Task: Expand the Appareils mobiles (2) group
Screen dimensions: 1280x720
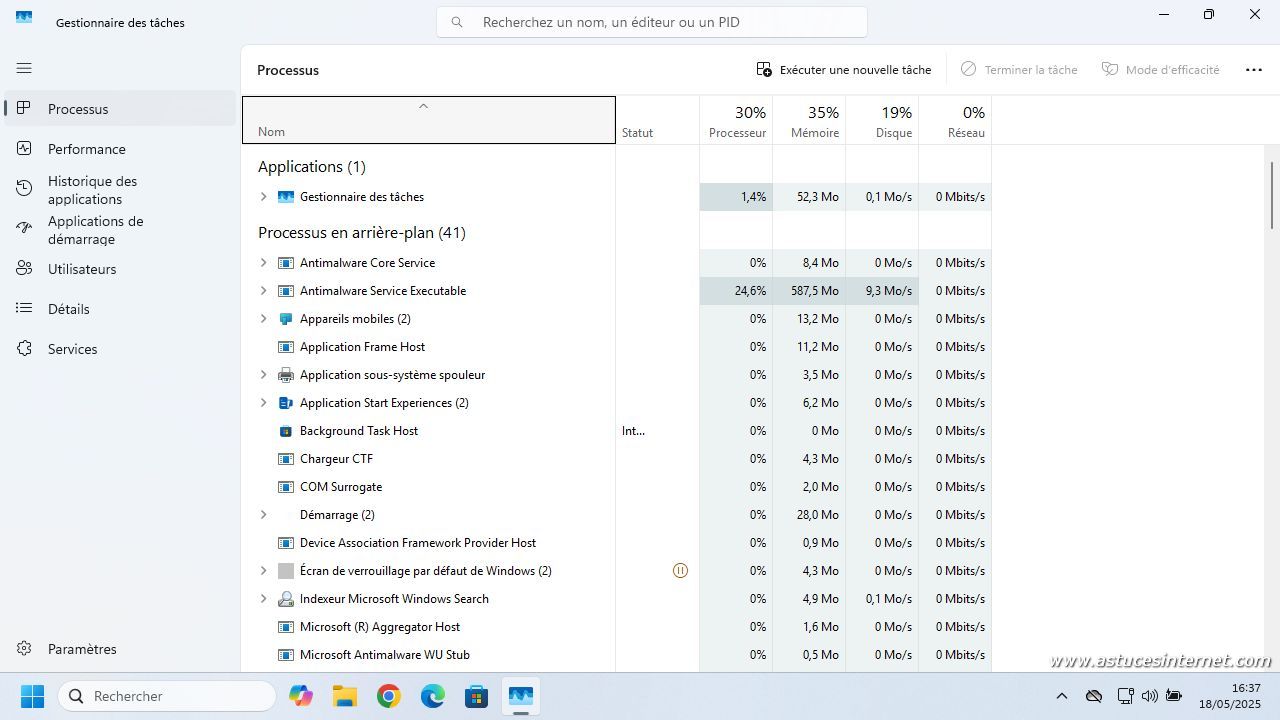Action: [264, 319]
